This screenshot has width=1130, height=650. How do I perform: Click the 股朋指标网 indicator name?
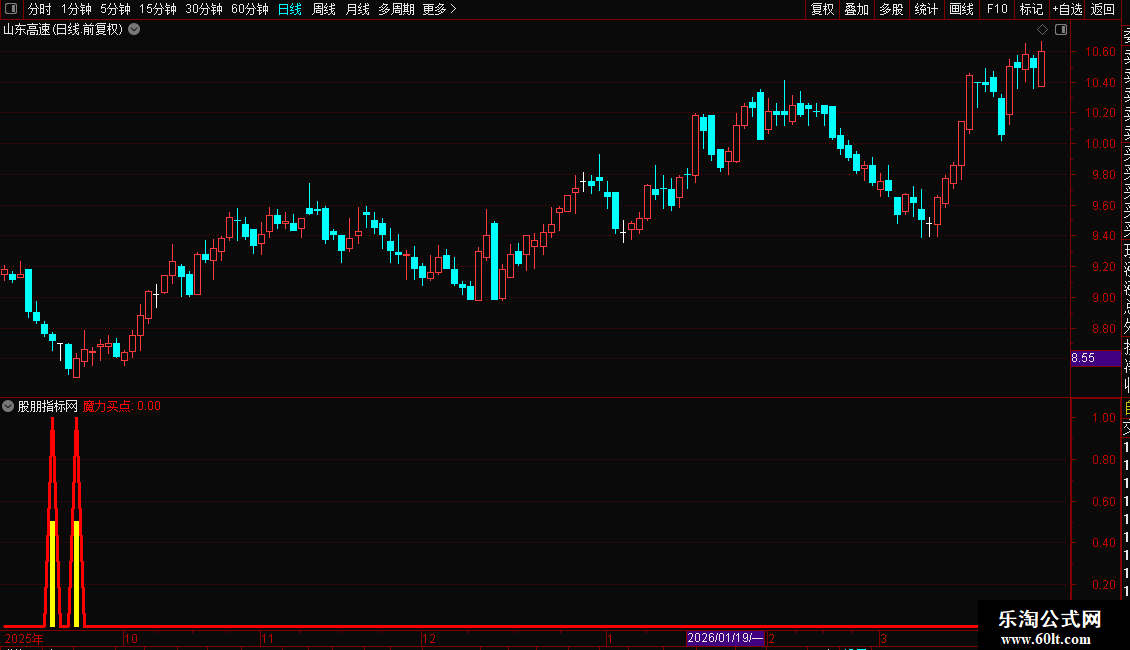point(48,406)
